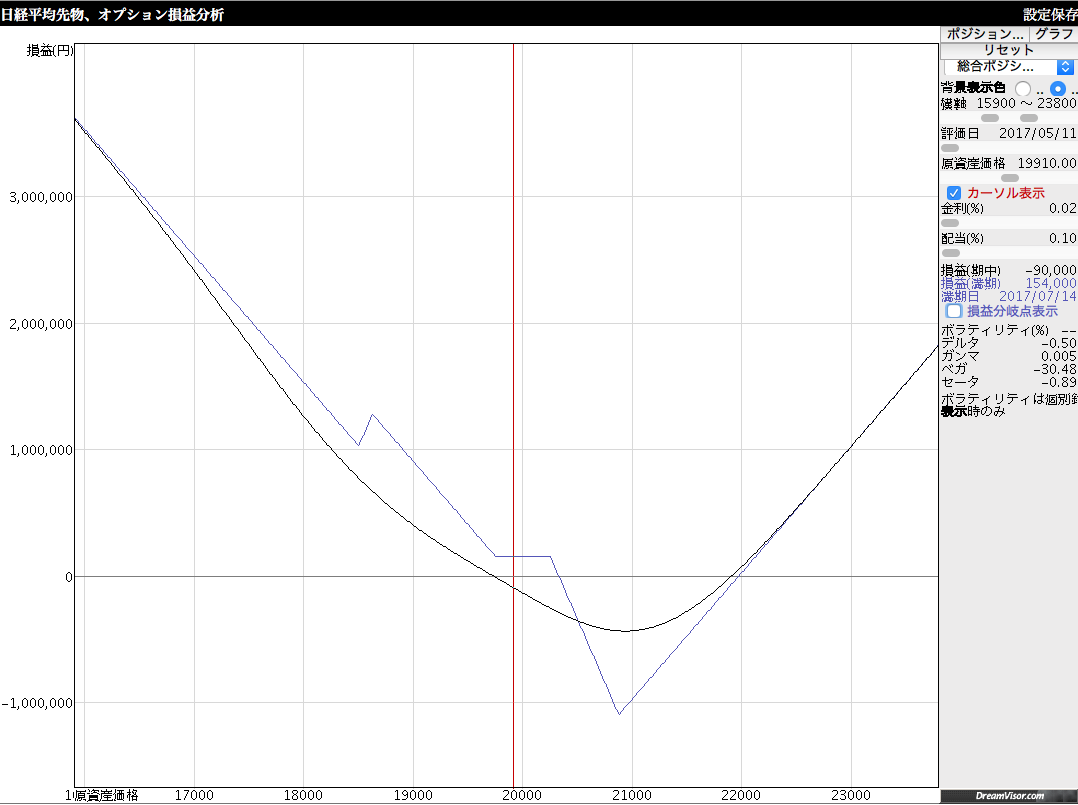
Task: Open the ポジション tab
Action: [985, 33]
